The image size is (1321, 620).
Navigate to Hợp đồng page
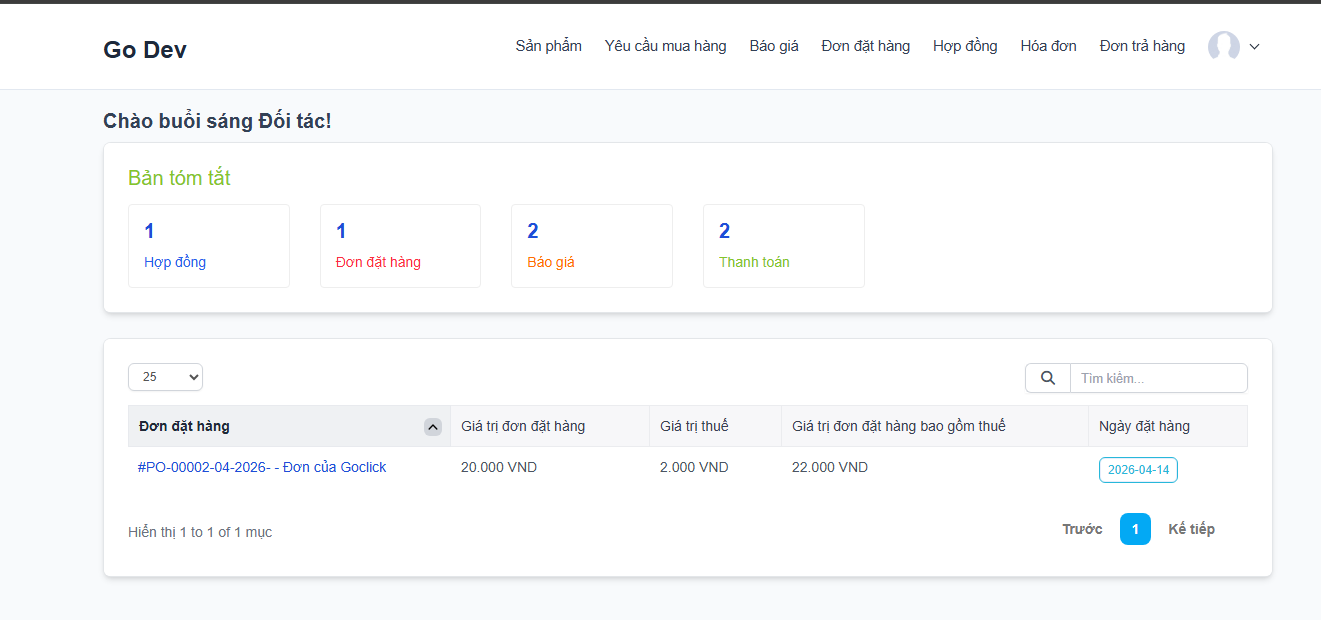click(964, 46)
